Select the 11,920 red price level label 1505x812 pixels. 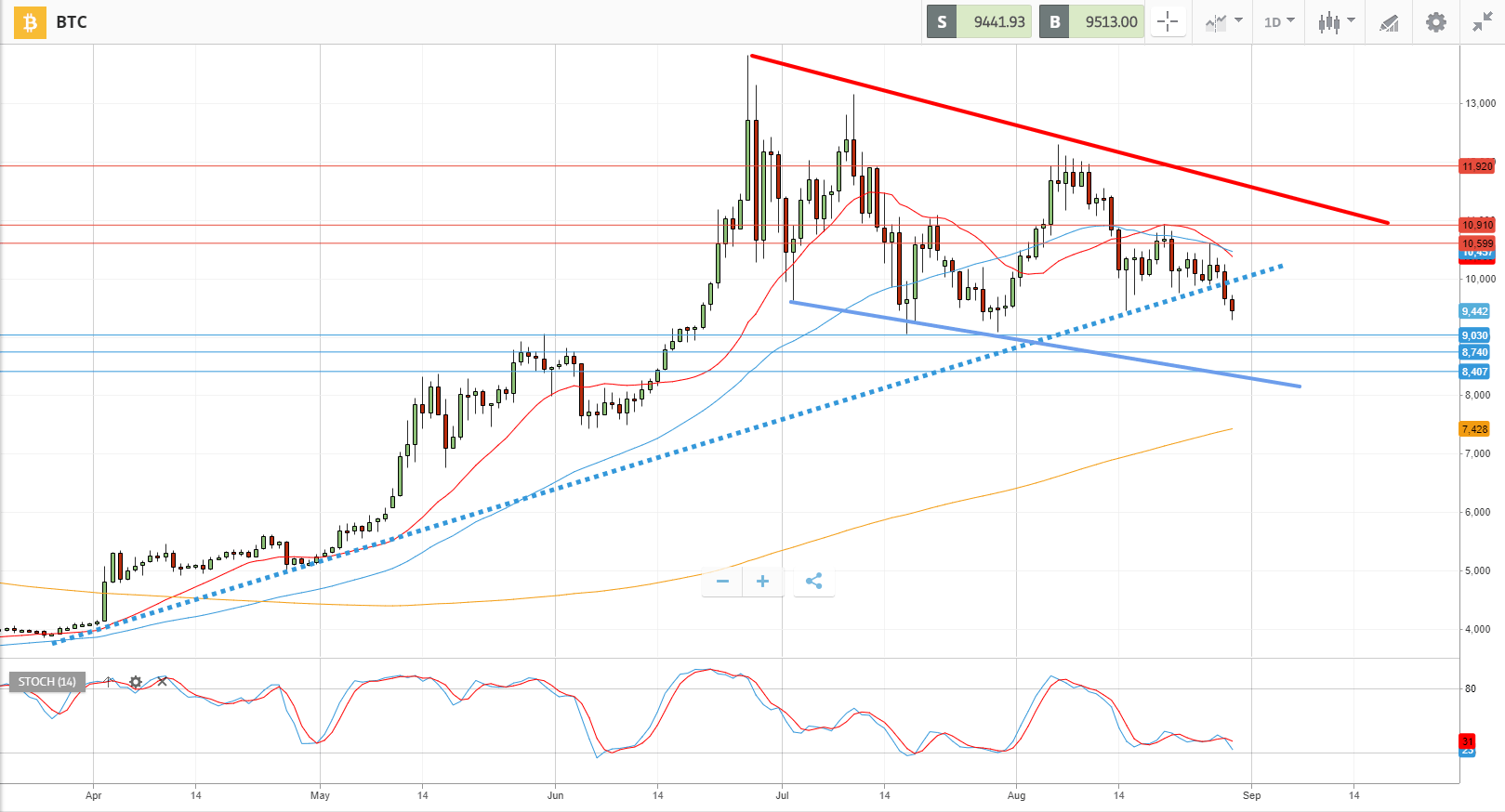1477,166
